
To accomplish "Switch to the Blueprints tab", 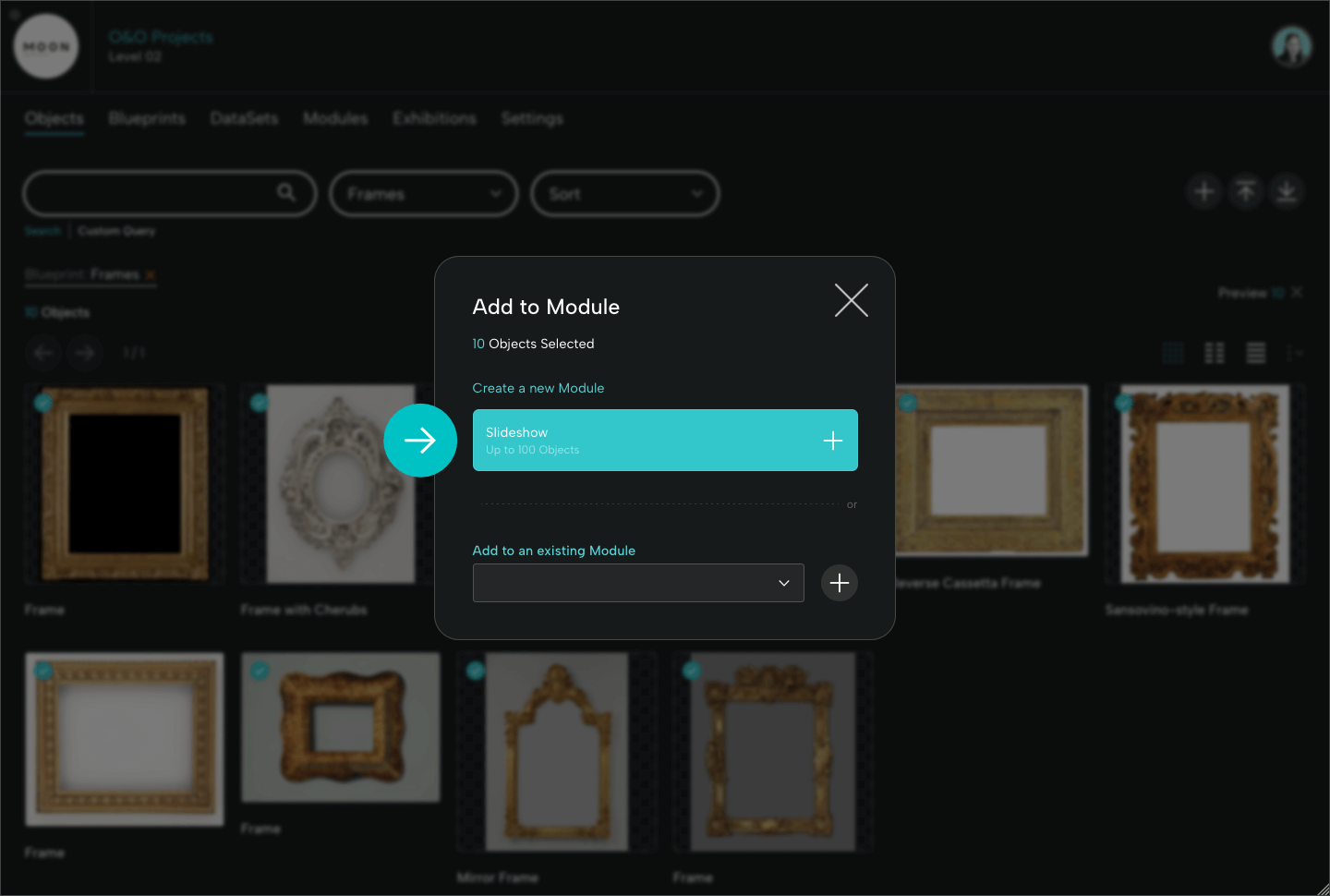I will coord(147,119).
